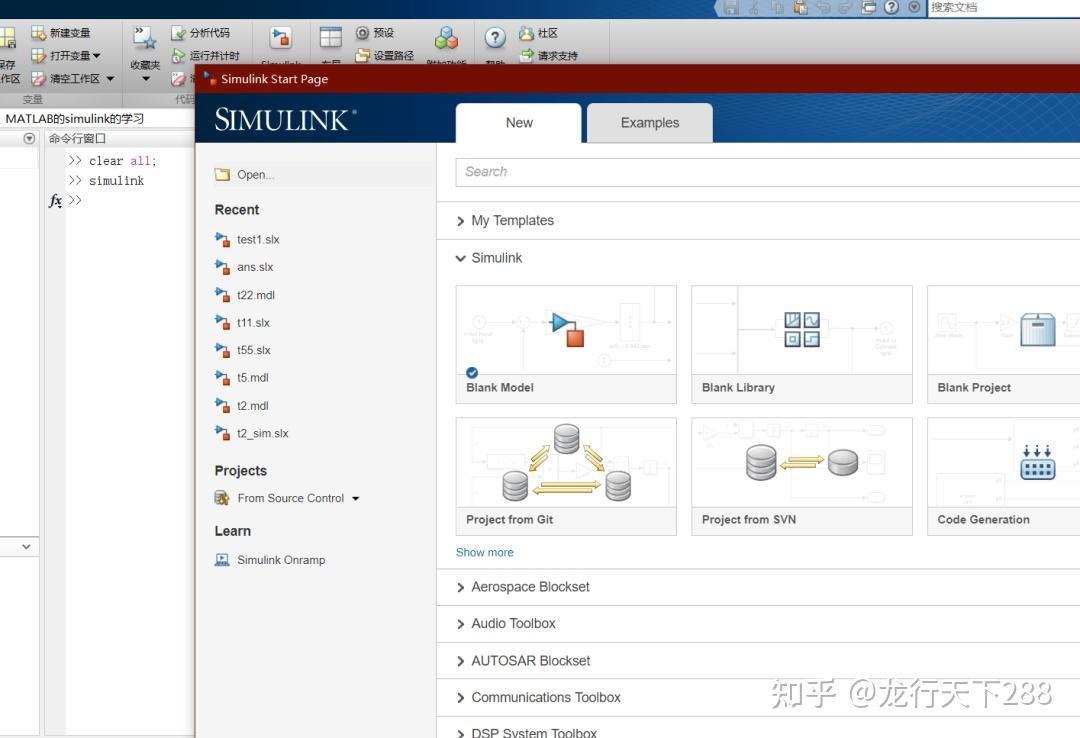The height and width of the screenshot is (738, 1080).
Task: Switch to the Examples tab
Action: point(650,123)
